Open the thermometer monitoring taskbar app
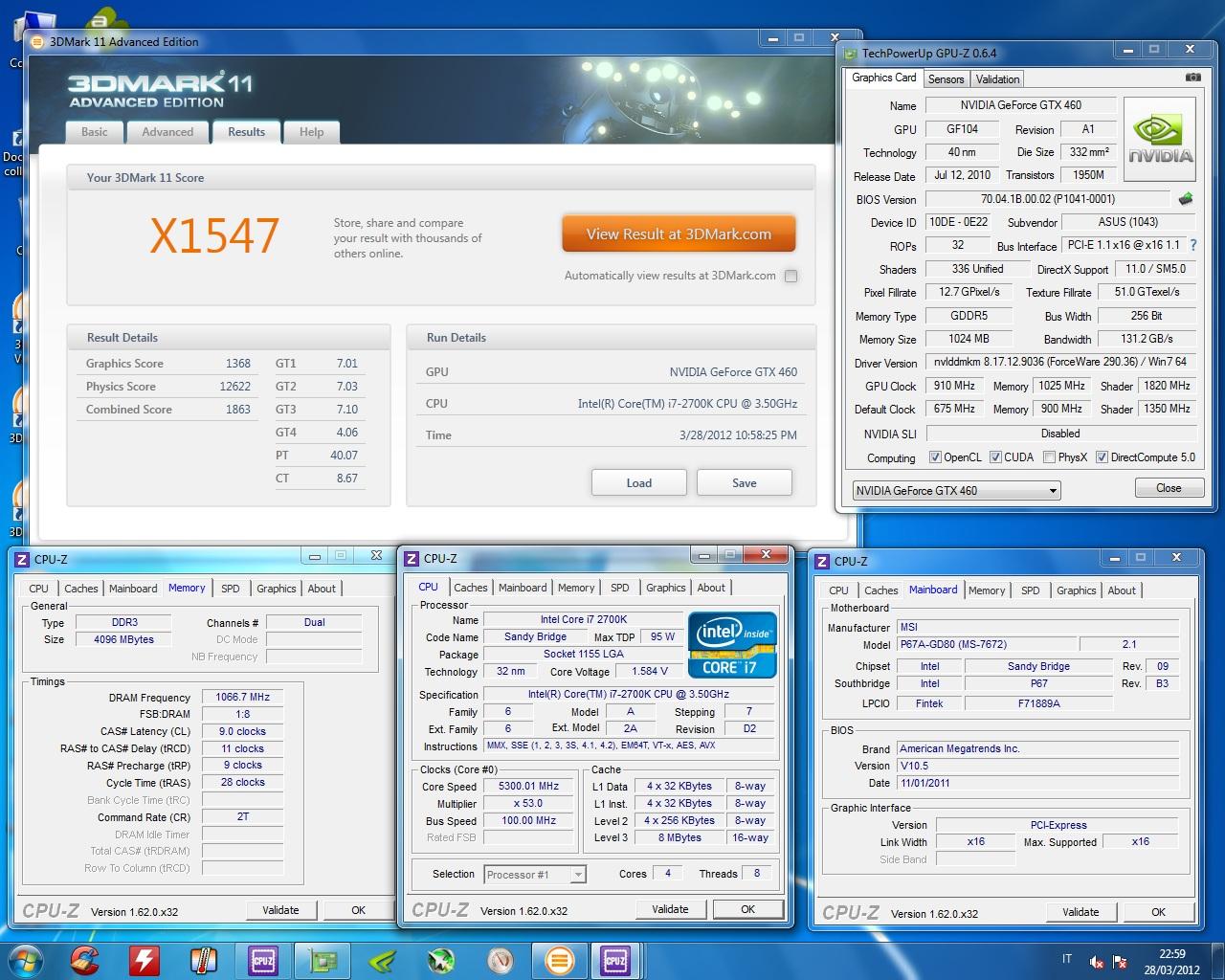Image resolution: width=1225 pixels, height=980 pixels. click(203, 959)
